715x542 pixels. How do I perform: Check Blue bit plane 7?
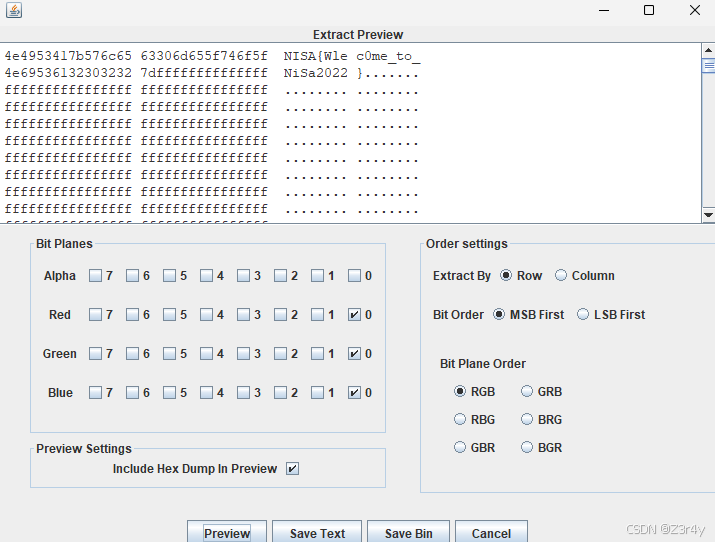95,392
